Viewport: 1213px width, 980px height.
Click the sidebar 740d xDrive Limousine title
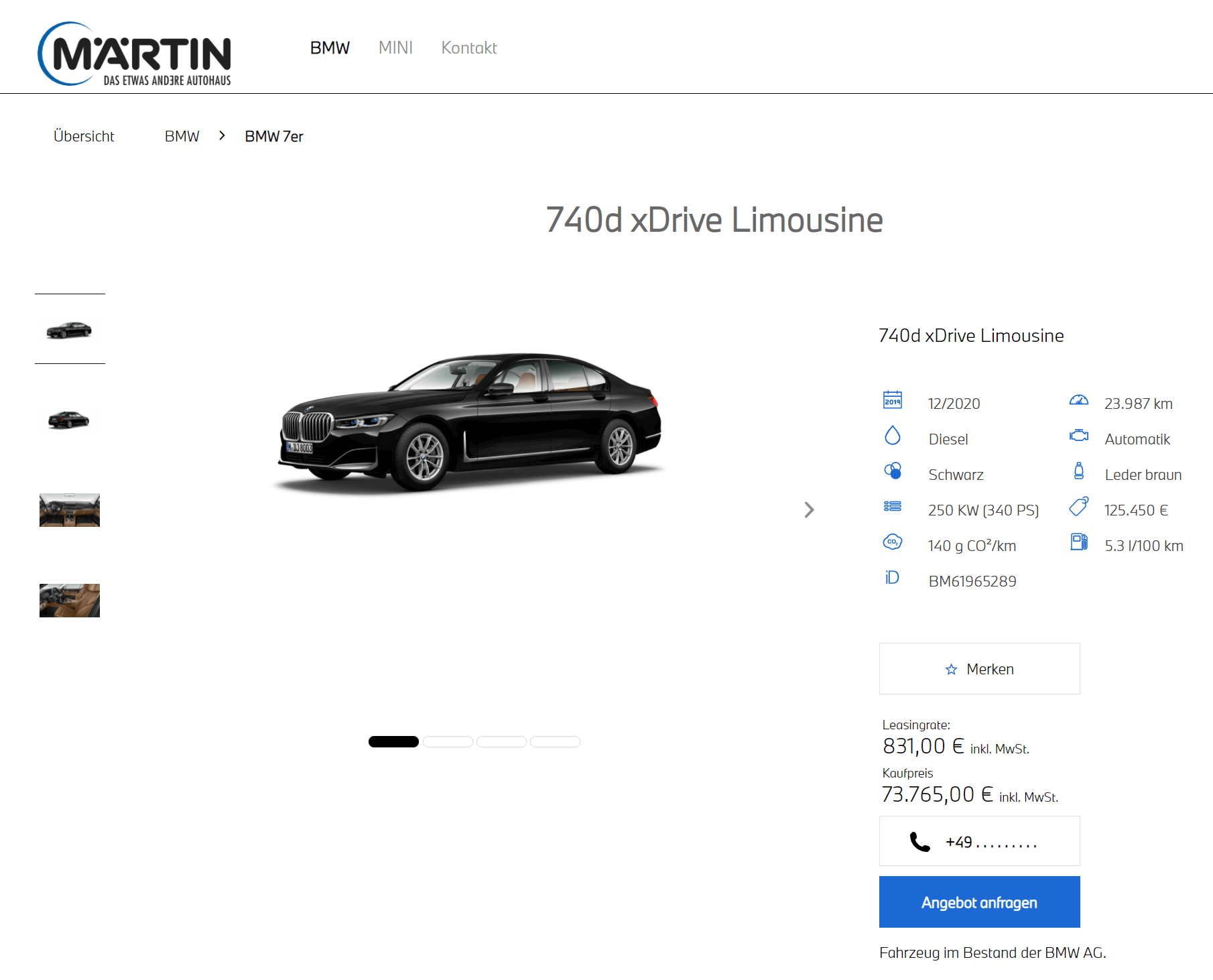(971, 336)
